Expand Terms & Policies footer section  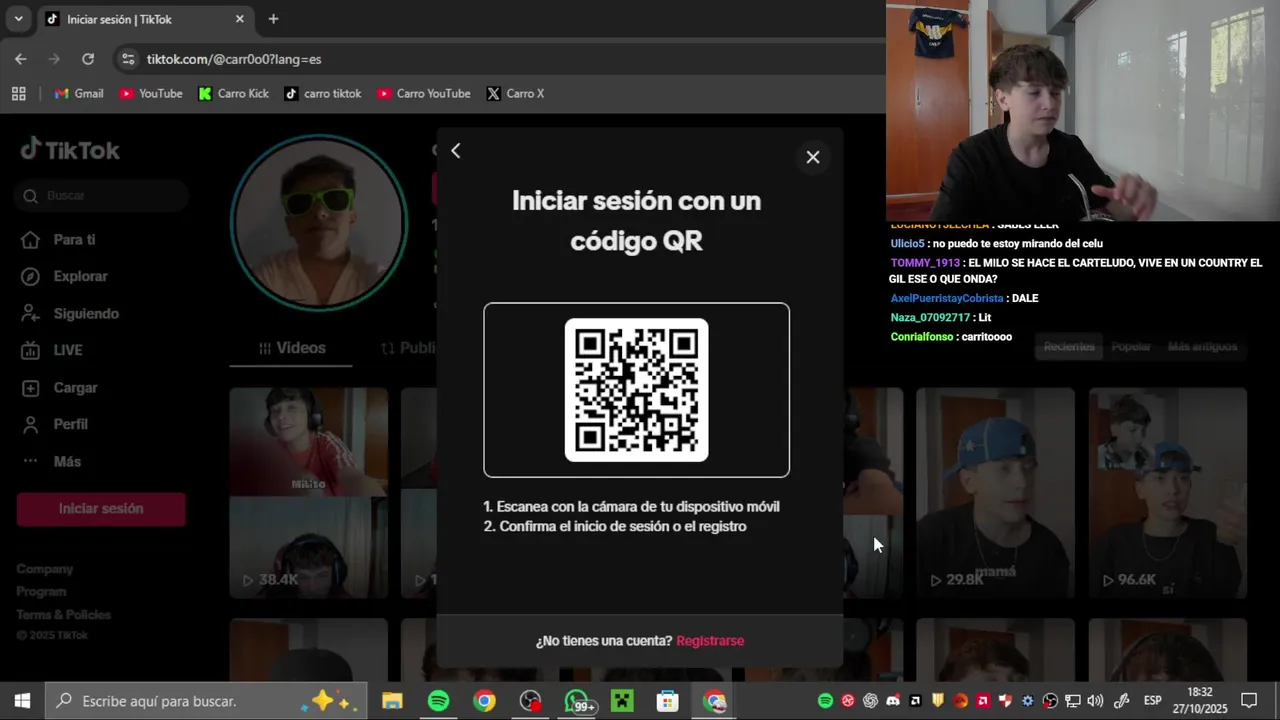click(x=63, y=615)
